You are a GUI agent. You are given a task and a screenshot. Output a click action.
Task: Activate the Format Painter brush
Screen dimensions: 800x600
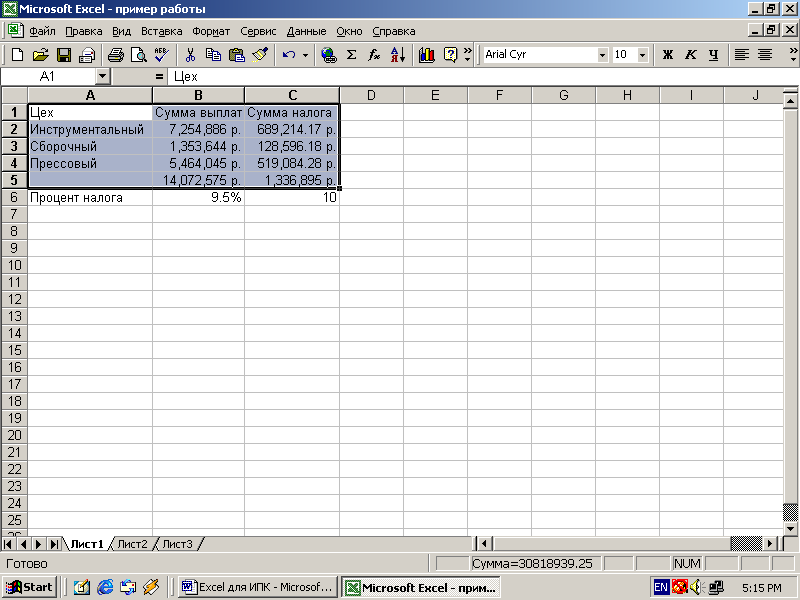pyautogui.click(x=260, y=55)
